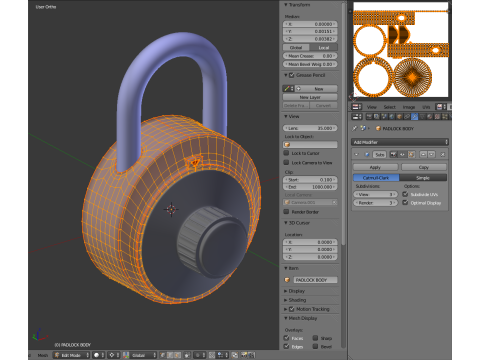Open the Modifiers tab (wrench icon)
The height and width of the screenshot is (360, 480).
pyautogui.click(x=414, y=116)
